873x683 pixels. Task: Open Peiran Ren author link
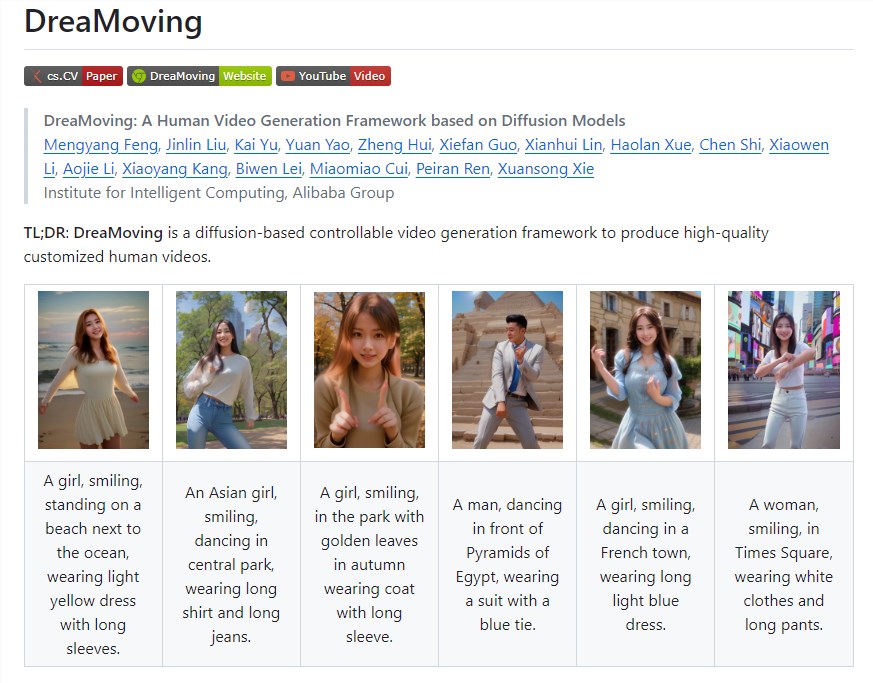pos(453,169)
